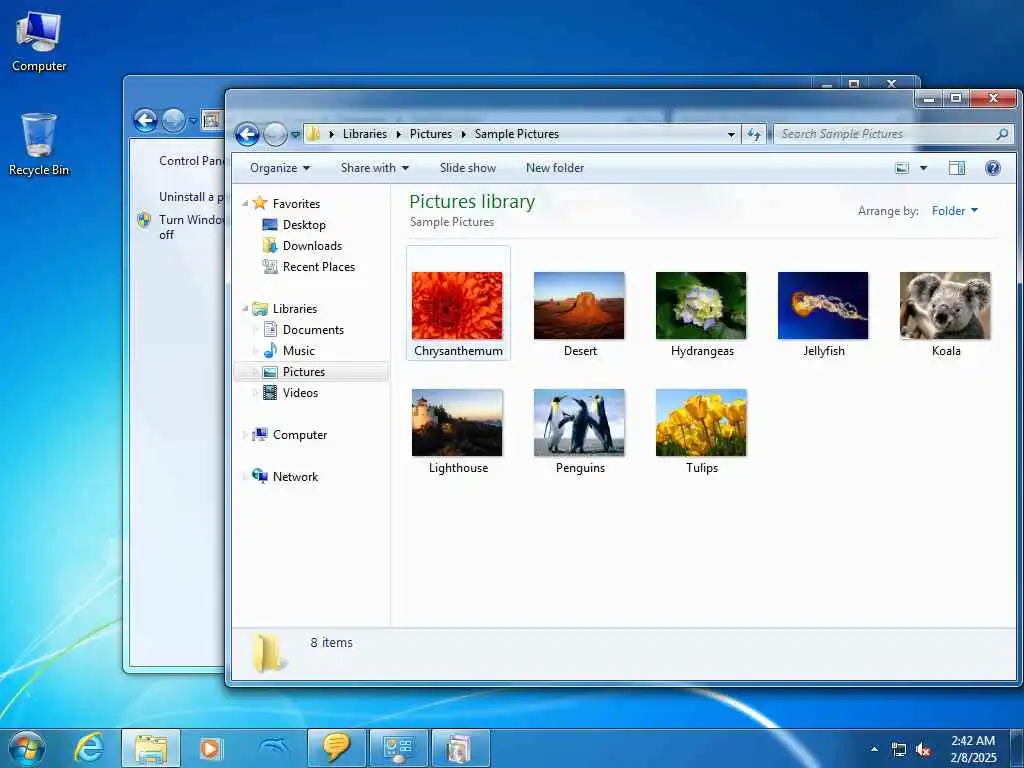This screenshot has width=1024, height=768.
Task: Go back using Explorer's blue back arrow
Action: point(247,135)
